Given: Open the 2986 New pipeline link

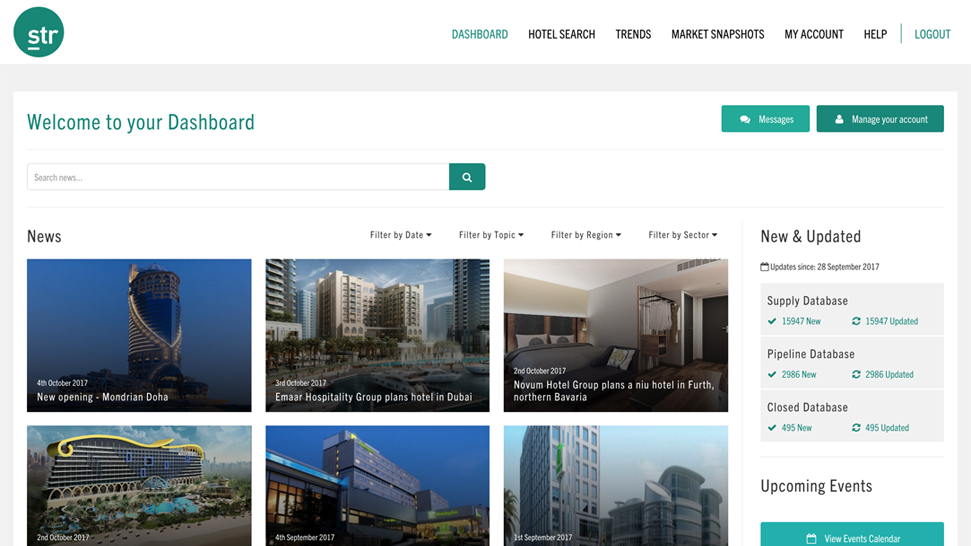Looking at the screenshot, I should click(x=799, y=375).
